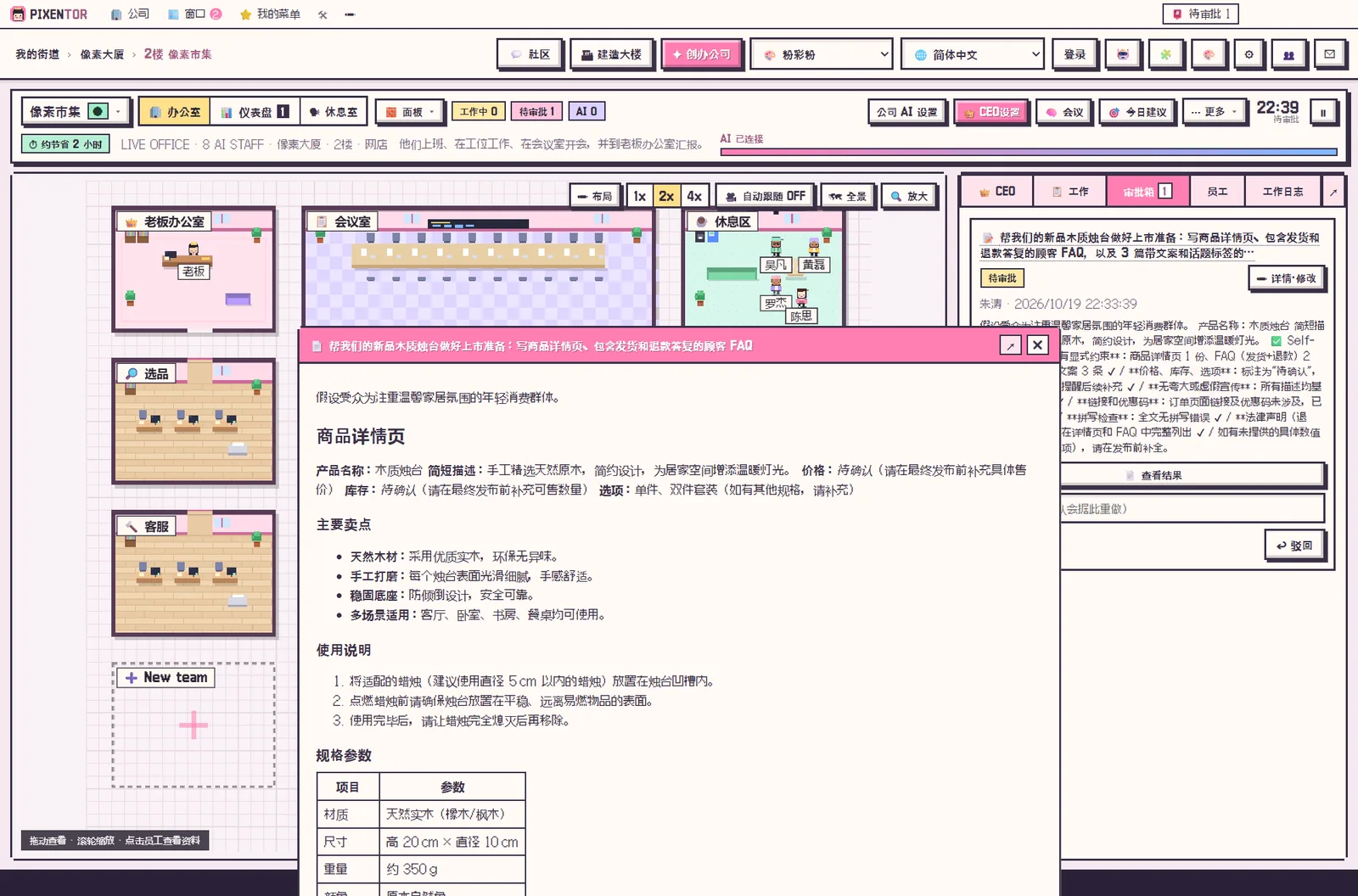Viewport: 1358px width, 896px height.
Task: Set zoom level to 4x
Action: click(694, 196)
